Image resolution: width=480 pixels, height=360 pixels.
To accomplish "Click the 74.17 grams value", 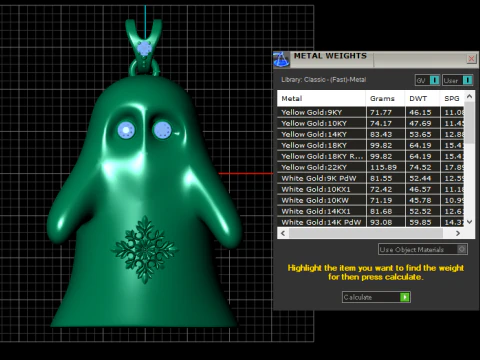I will tap(381, 123).
